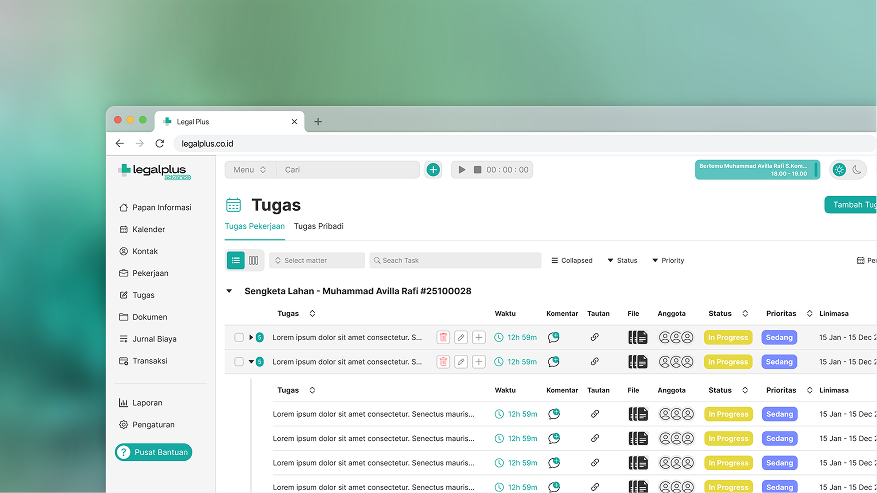
Task: Collapse the Sengketa Lahan matter group
Action: pyautogui.click(x=229, y=291)
